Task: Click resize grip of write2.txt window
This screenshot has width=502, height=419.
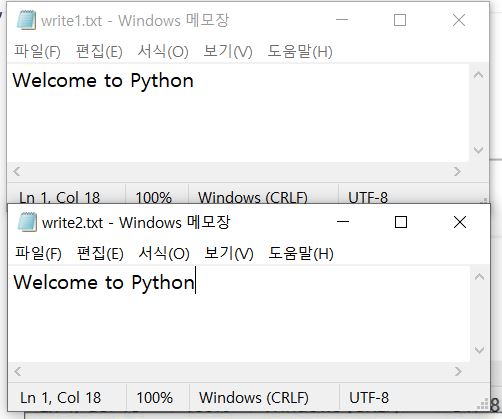Action: (x=483, y=404)
